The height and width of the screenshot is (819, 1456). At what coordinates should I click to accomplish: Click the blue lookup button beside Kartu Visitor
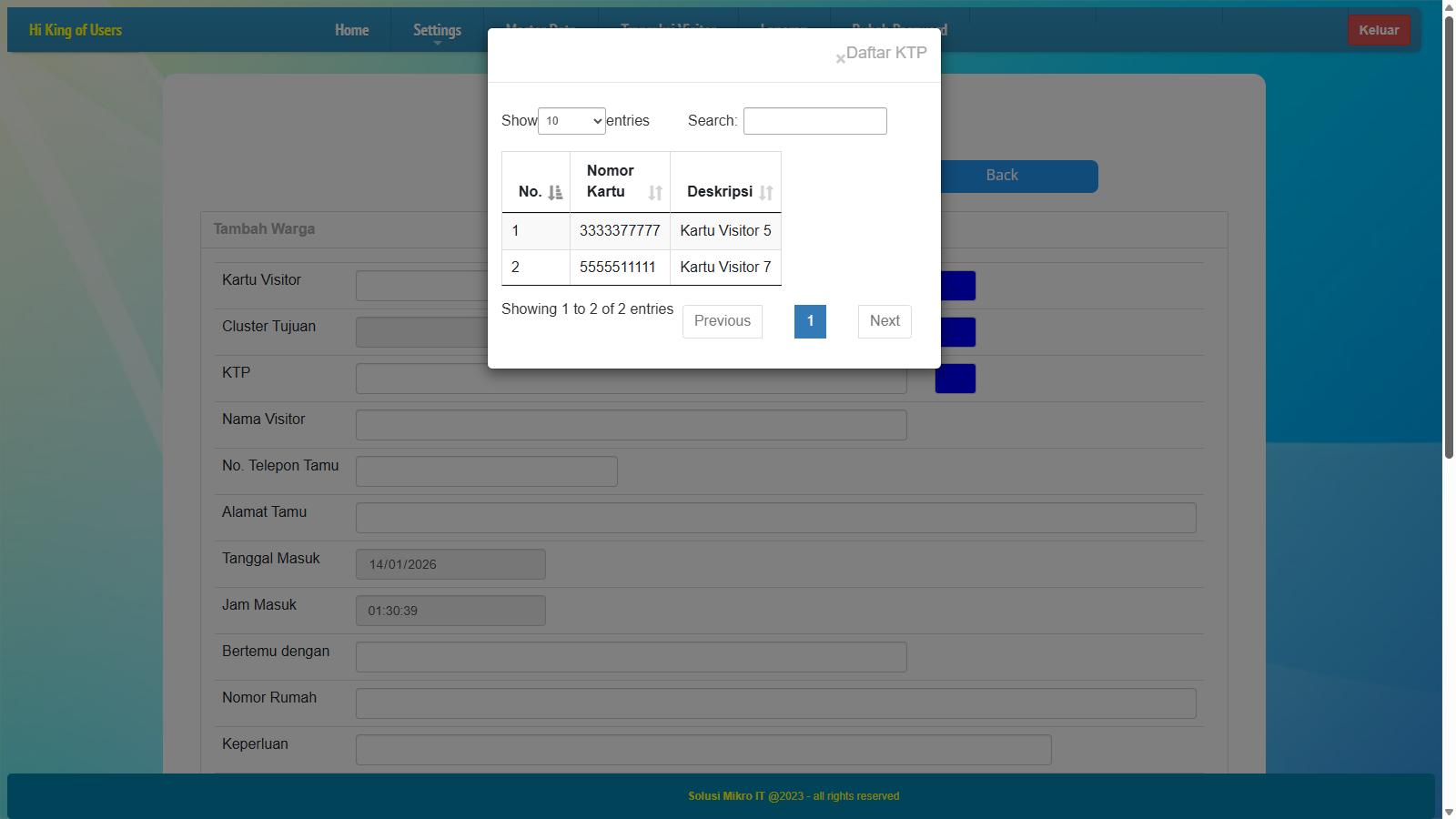click(x=955, y=286)
